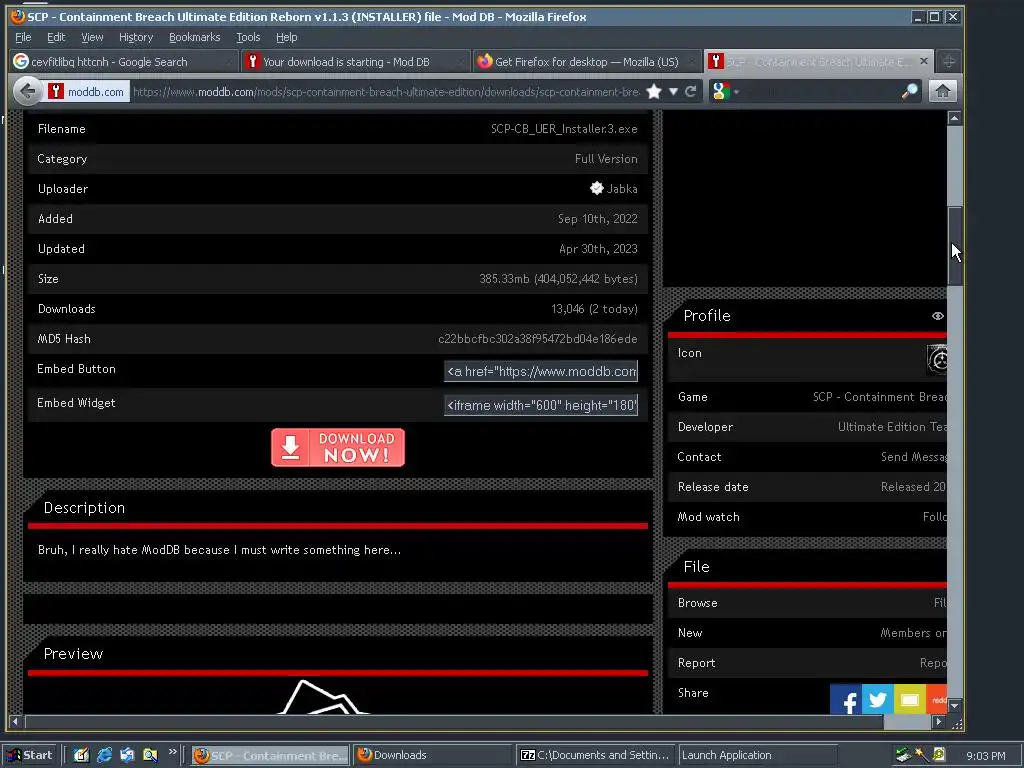This screenshot has height=768, width=1024.
Task: Go back with the browser back arrow
Action: coord(27,91)
